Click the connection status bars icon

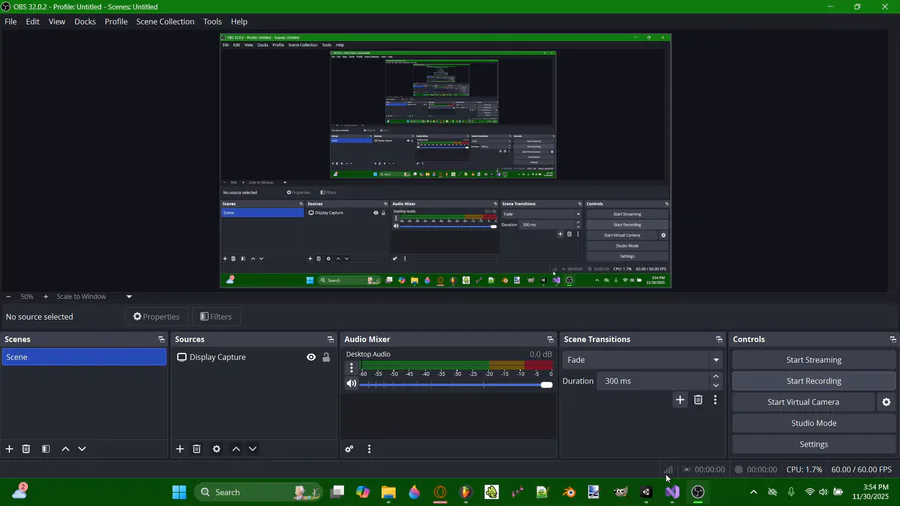(668, 469)
